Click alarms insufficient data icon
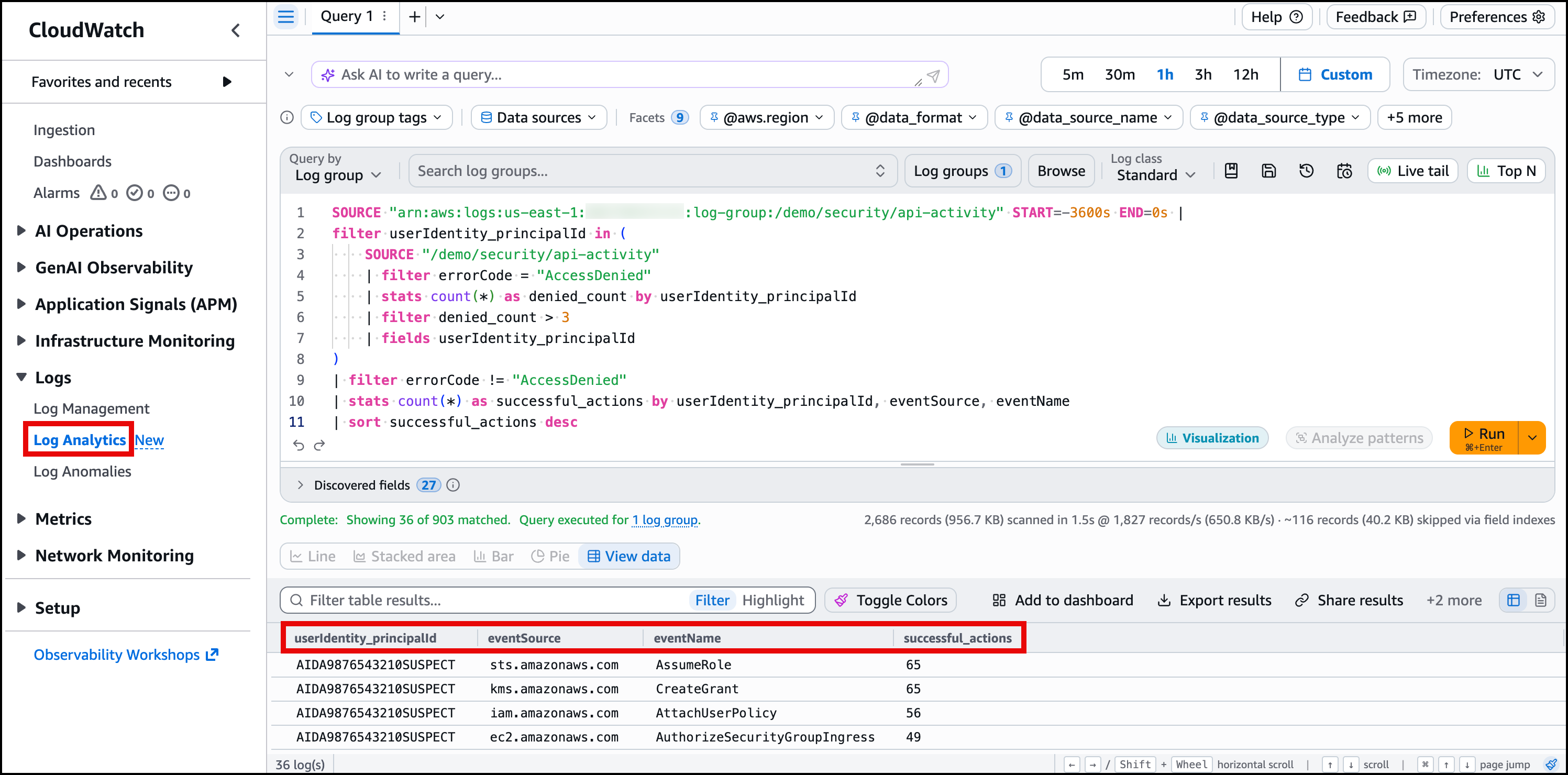The height and width of the screenshot is (775, 1568). pyautogui.click(x=171, y=193)
